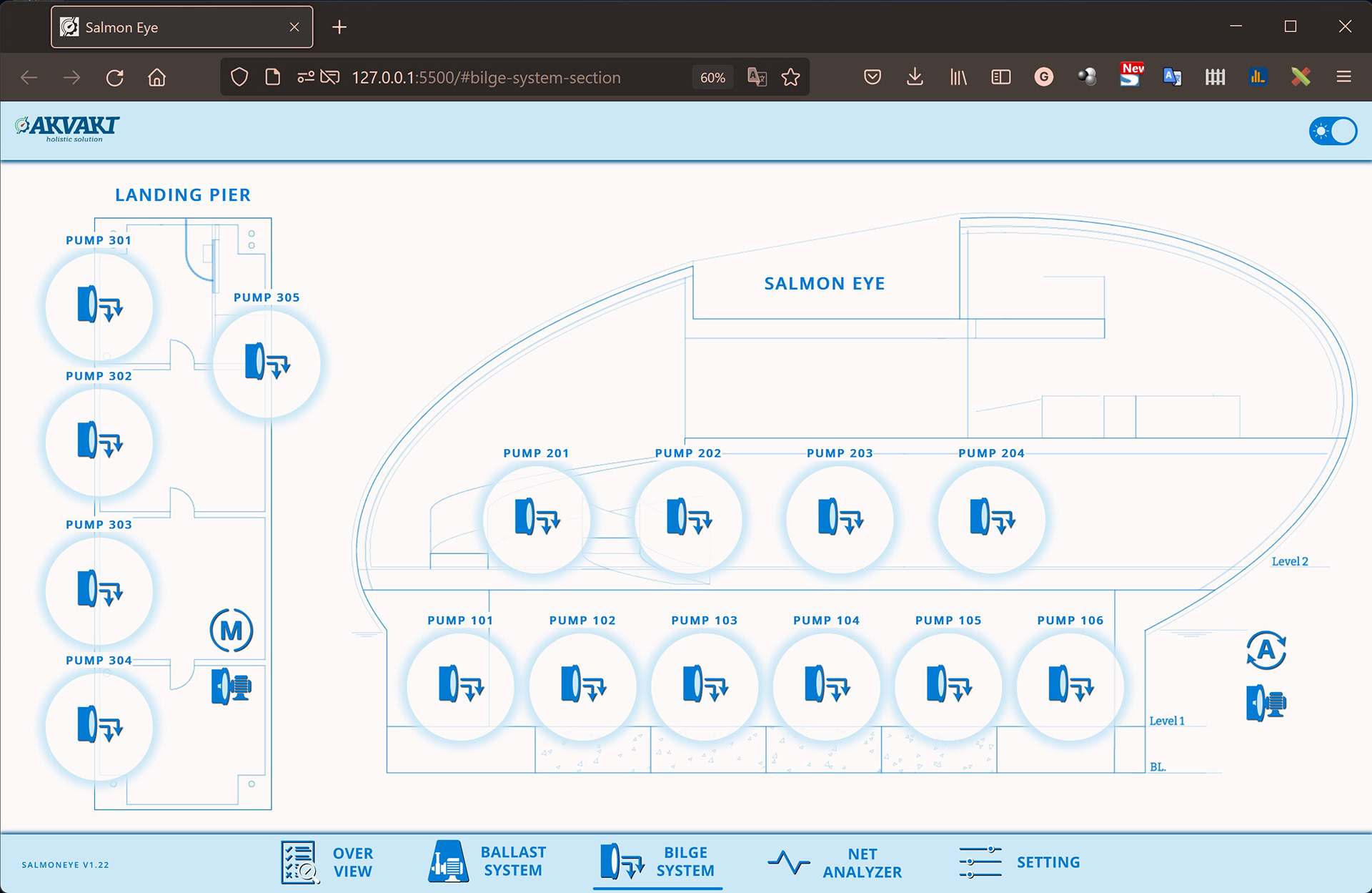This screenshot has height=893, width=1372.
Task: Click the 60% zoom level indicator
Action: click(712, 77)
